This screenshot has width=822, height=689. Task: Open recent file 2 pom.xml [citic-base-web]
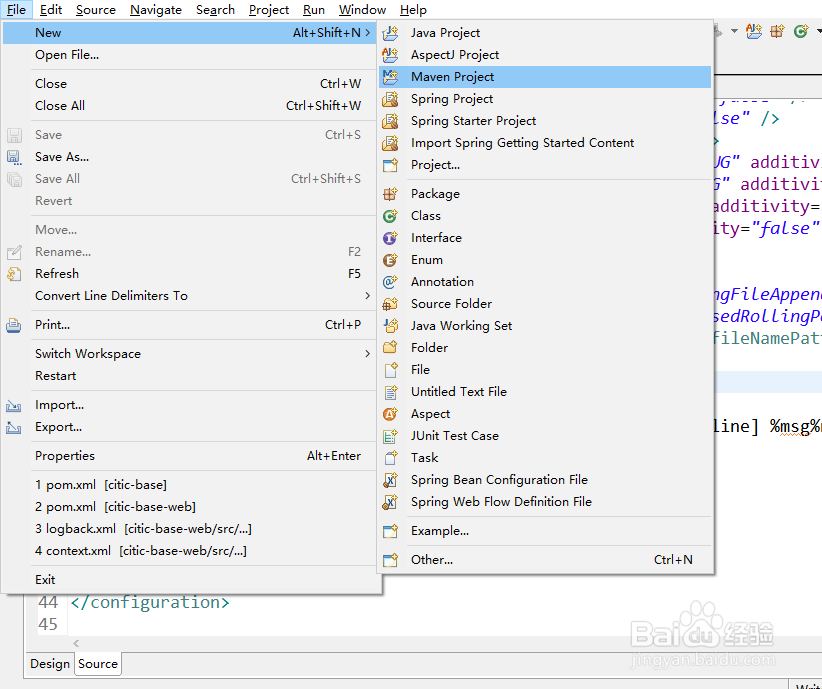[x=190, y=507]
